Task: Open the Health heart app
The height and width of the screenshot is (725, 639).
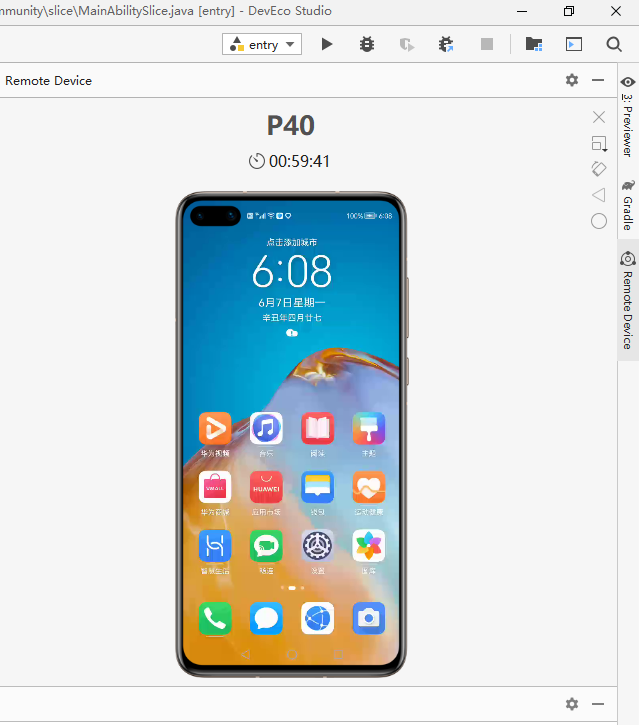Action: coord(369,487)
